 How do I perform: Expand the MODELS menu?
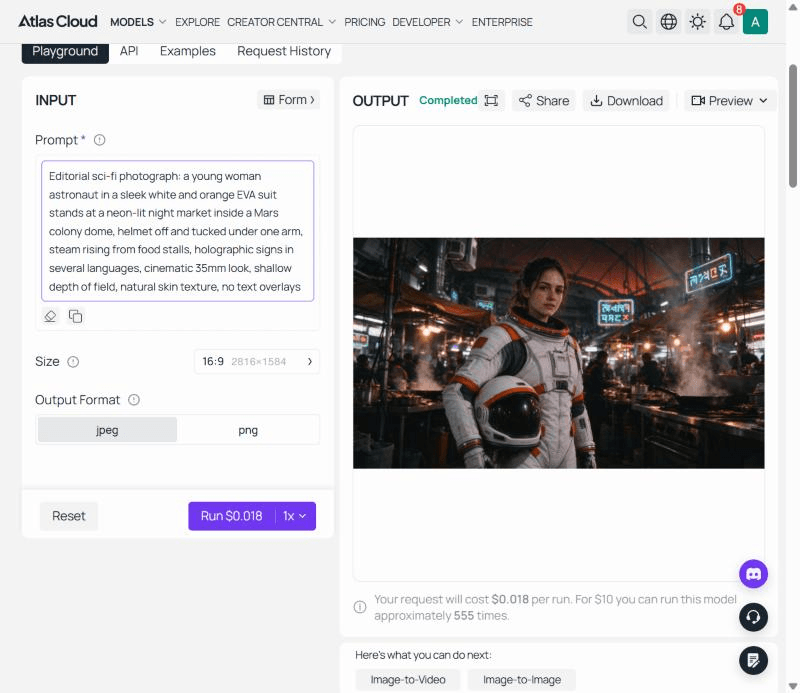pos(138,22)
